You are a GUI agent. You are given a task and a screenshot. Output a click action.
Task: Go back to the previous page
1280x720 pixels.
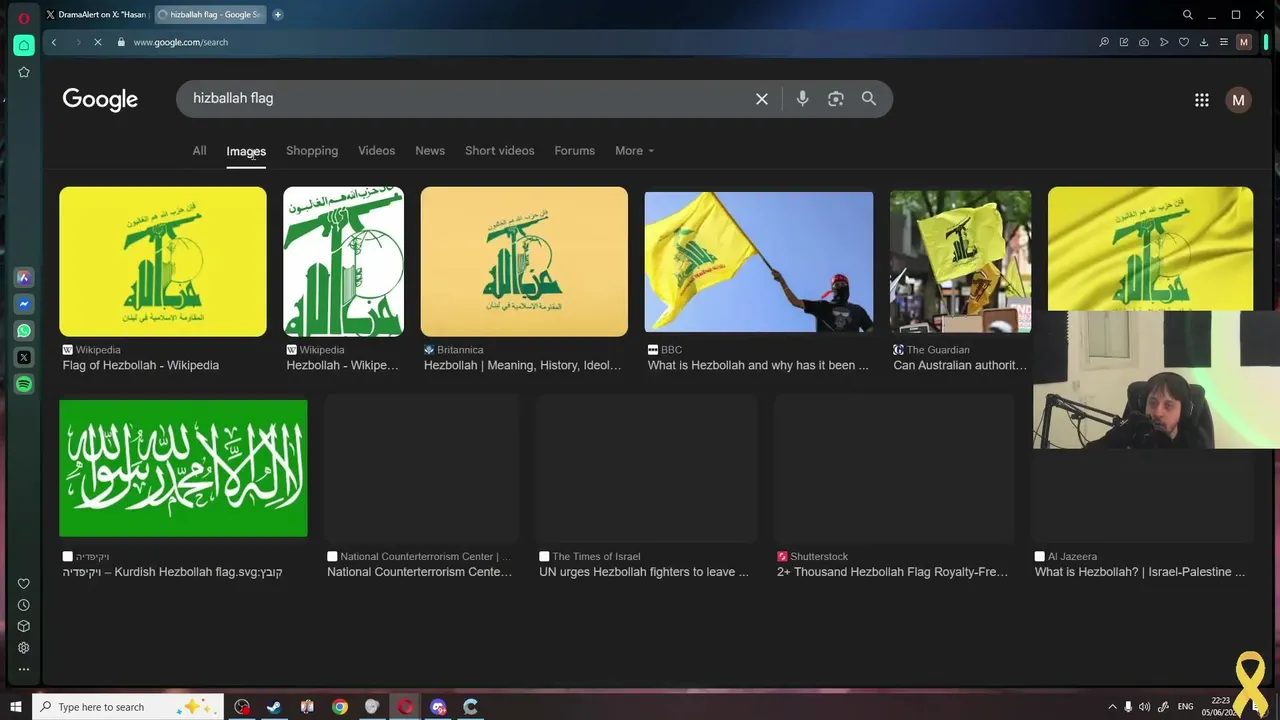point(54,42)
